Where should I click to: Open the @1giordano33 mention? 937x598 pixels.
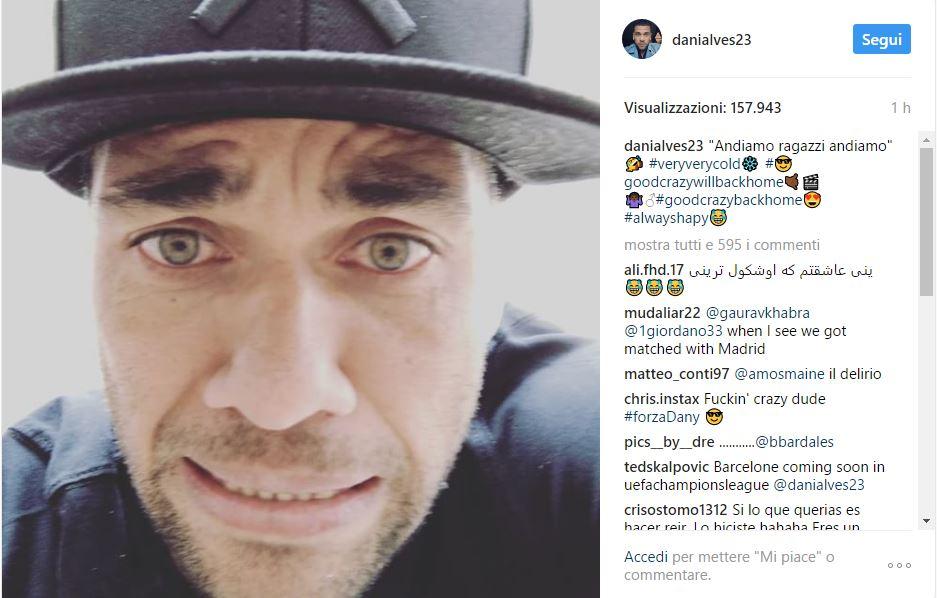tap(673, 331)
